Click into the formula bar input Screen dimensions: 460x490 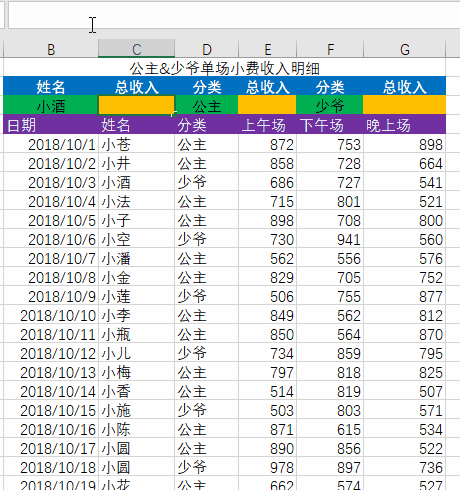click(233, 15)
